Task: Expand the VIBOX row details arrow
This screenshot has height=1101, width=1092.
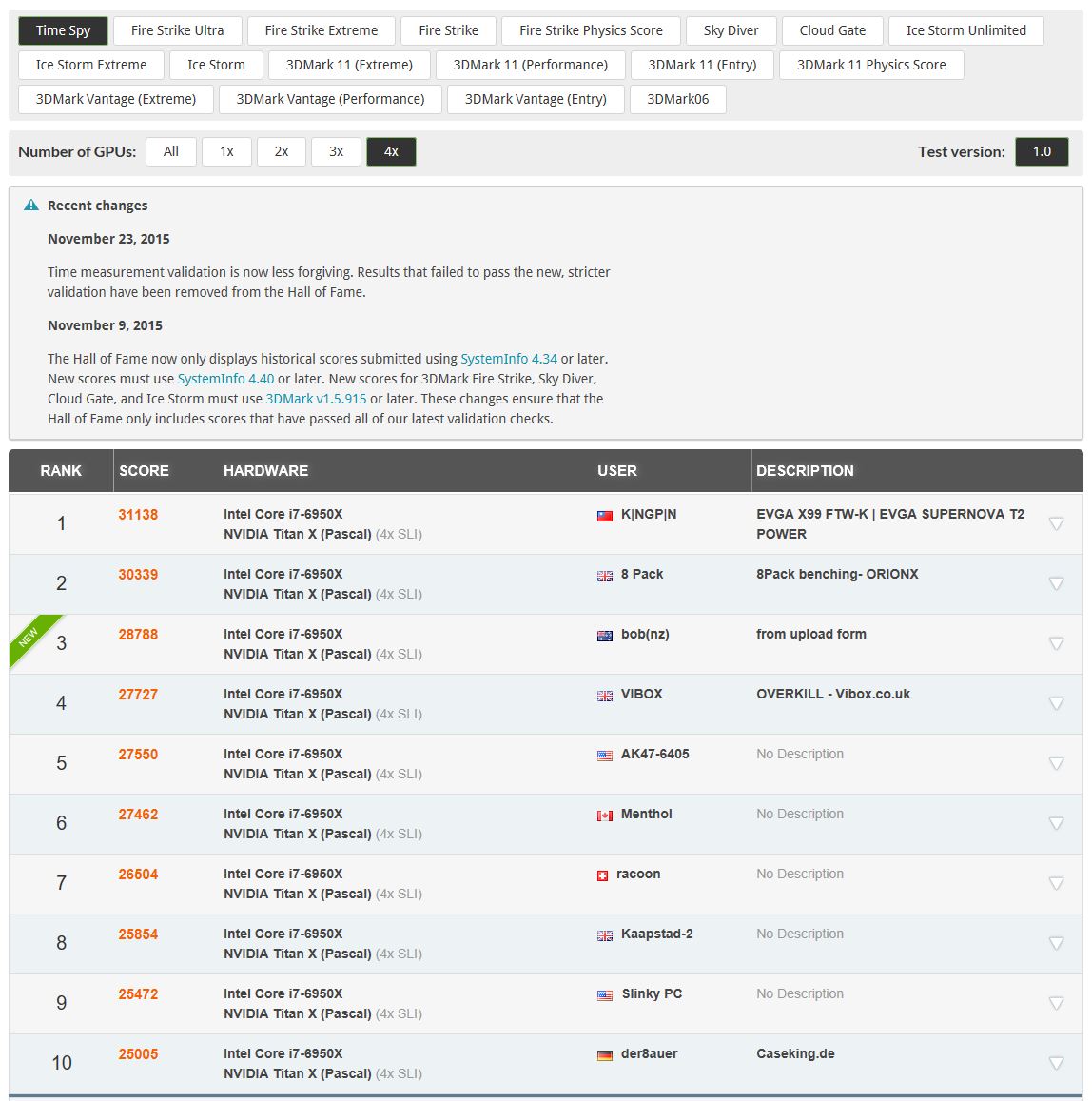Action: point(1056,703)
